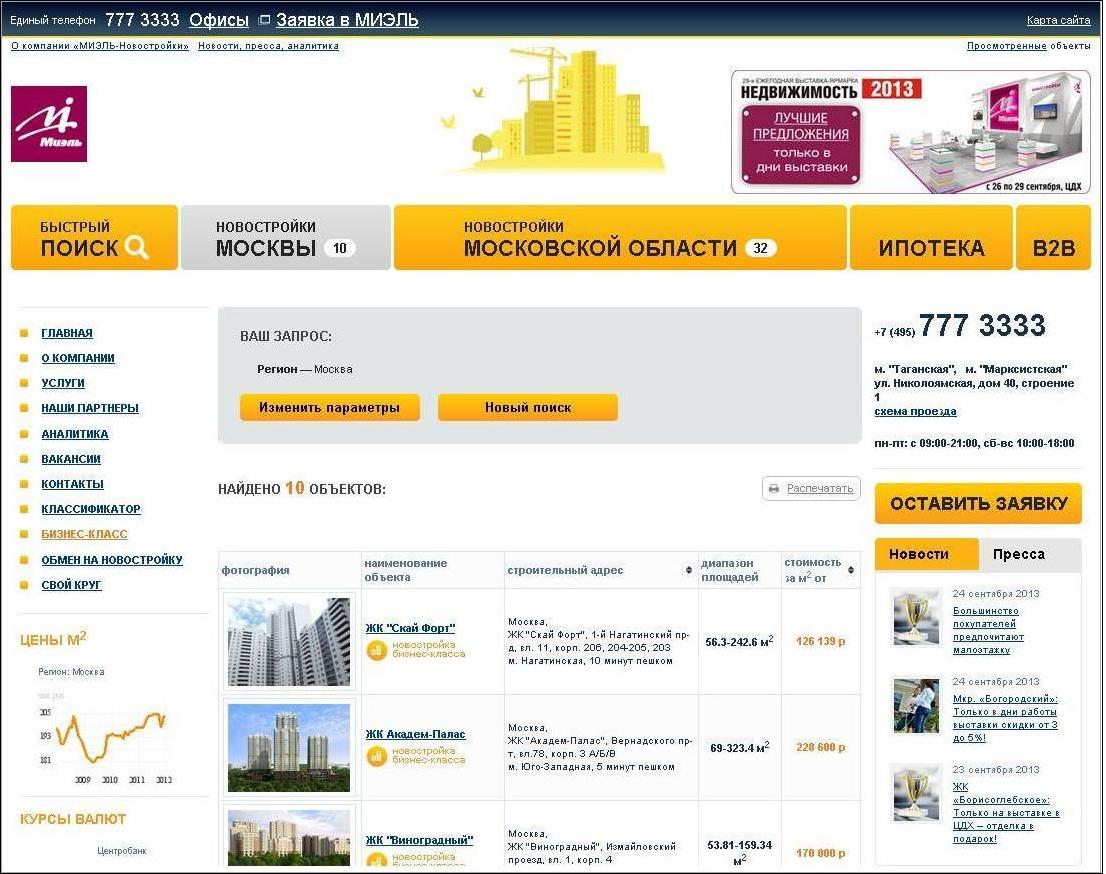
Task: Open the ЖК "Скай Форт" listing link
Action: tap(410, 628)
